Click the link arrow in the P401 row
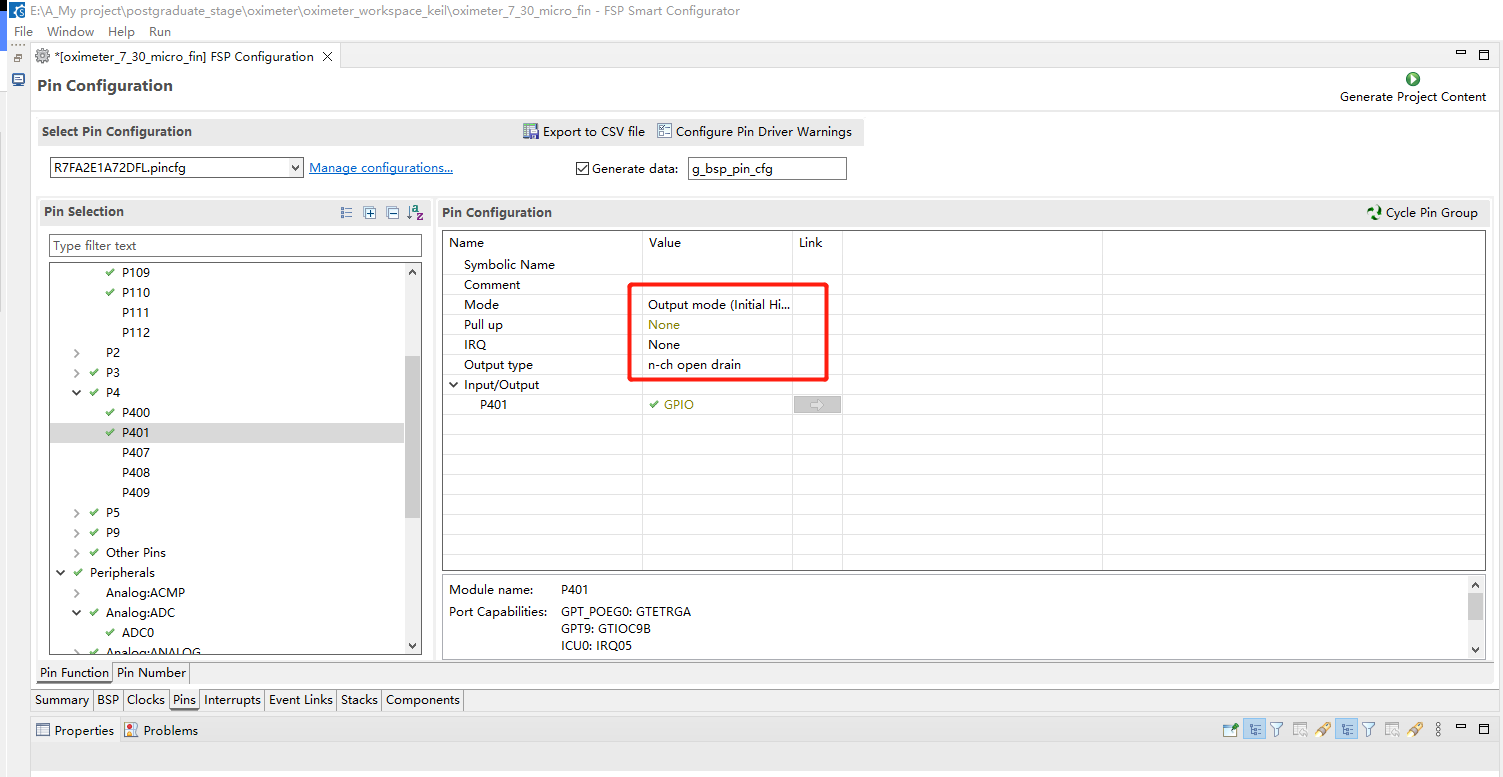 [817, 405]
